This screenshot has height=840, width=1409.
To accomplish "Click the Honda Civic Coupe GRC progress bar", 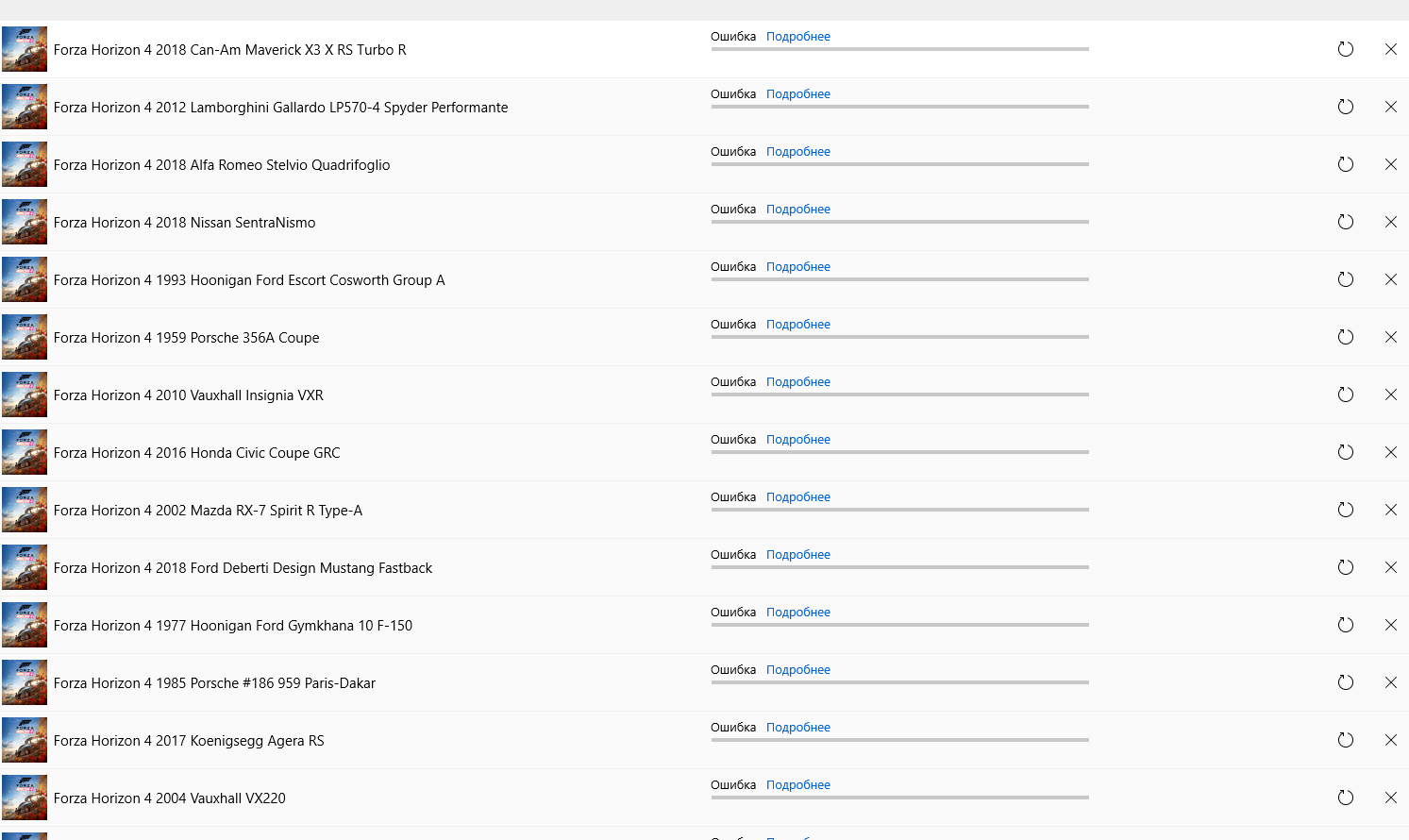I will tap(900, 452).
